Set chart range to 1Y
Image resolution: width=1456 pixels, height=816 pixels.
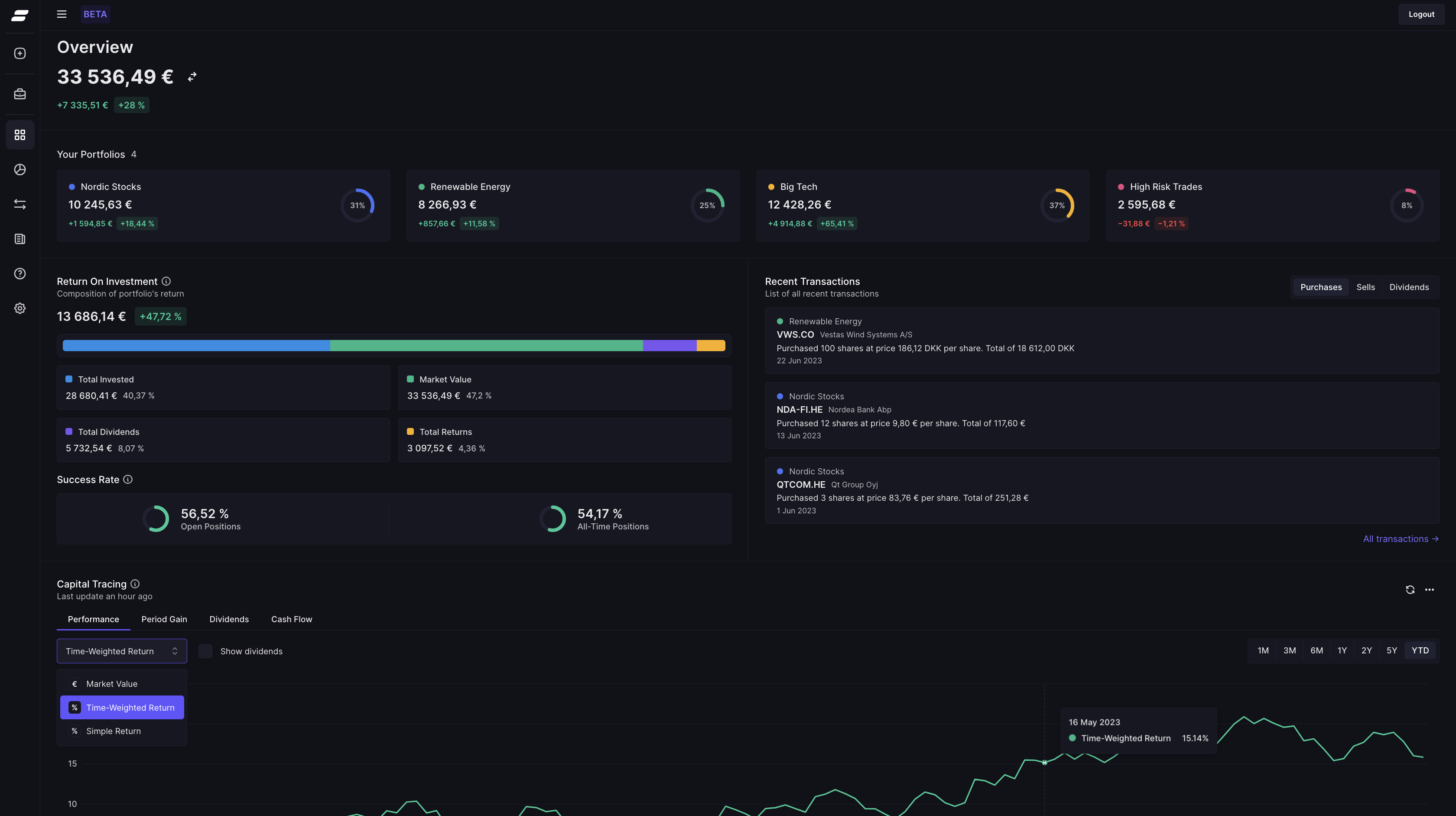[x=1342, y=651]
